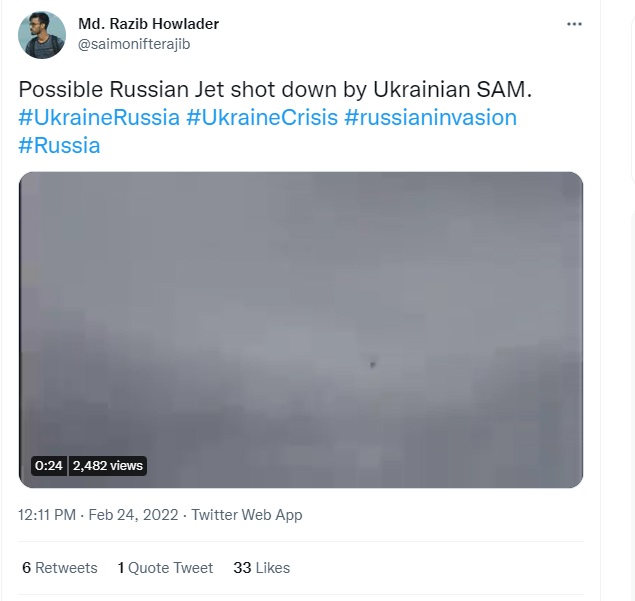This screenshot has height=601, width=635.
Task: View the 33 Likes list
Action: [261, 567]
